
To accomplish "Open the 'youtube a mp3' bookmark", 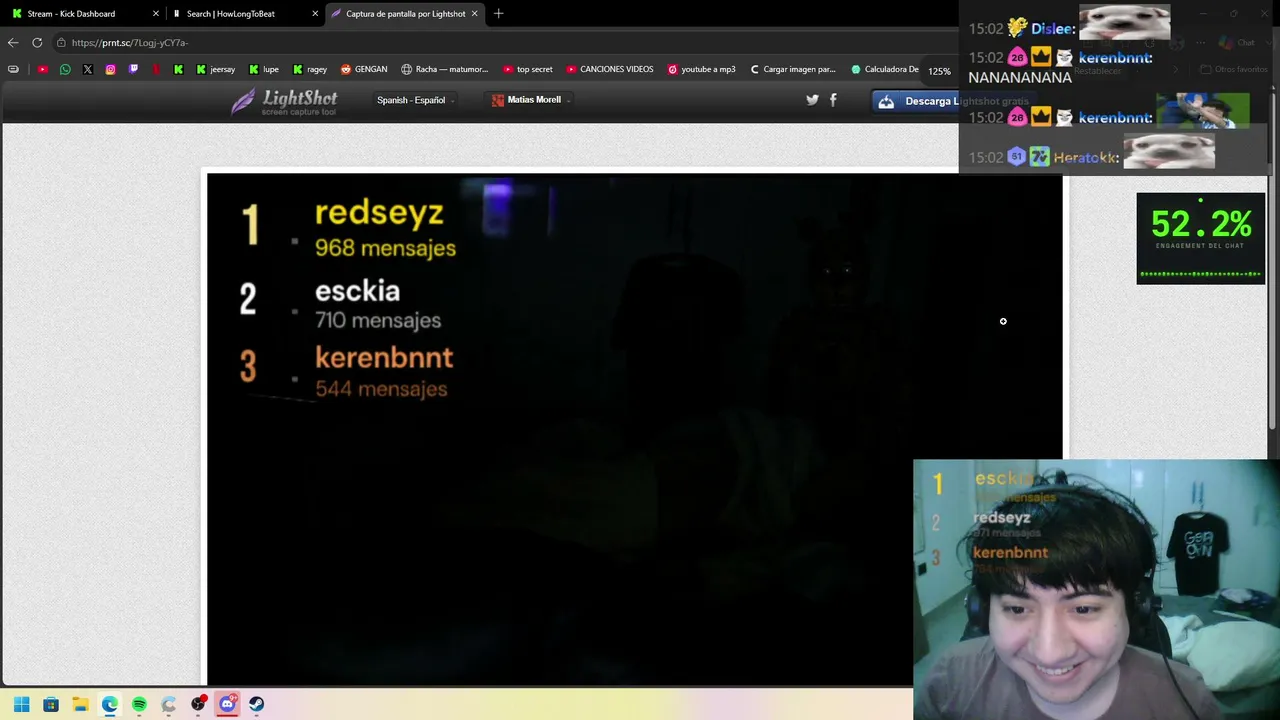I will (701, 70).
